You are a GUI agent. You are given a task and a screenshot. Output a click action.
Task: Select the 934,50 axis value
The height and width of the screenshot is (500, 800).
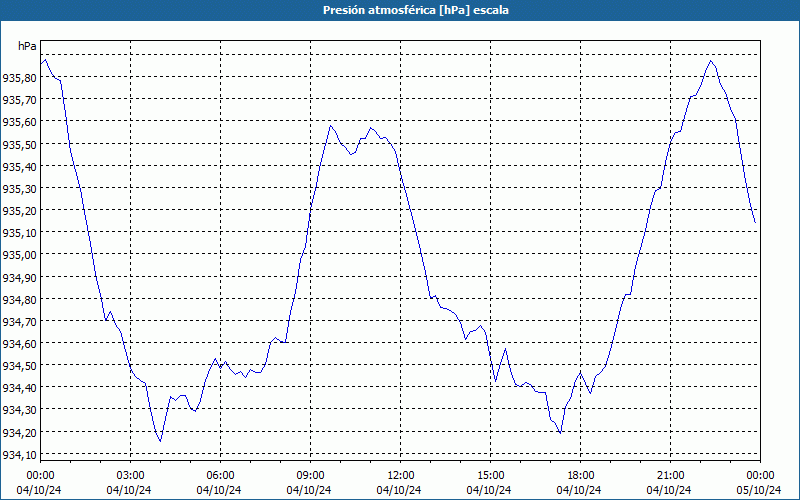[20, 365]
